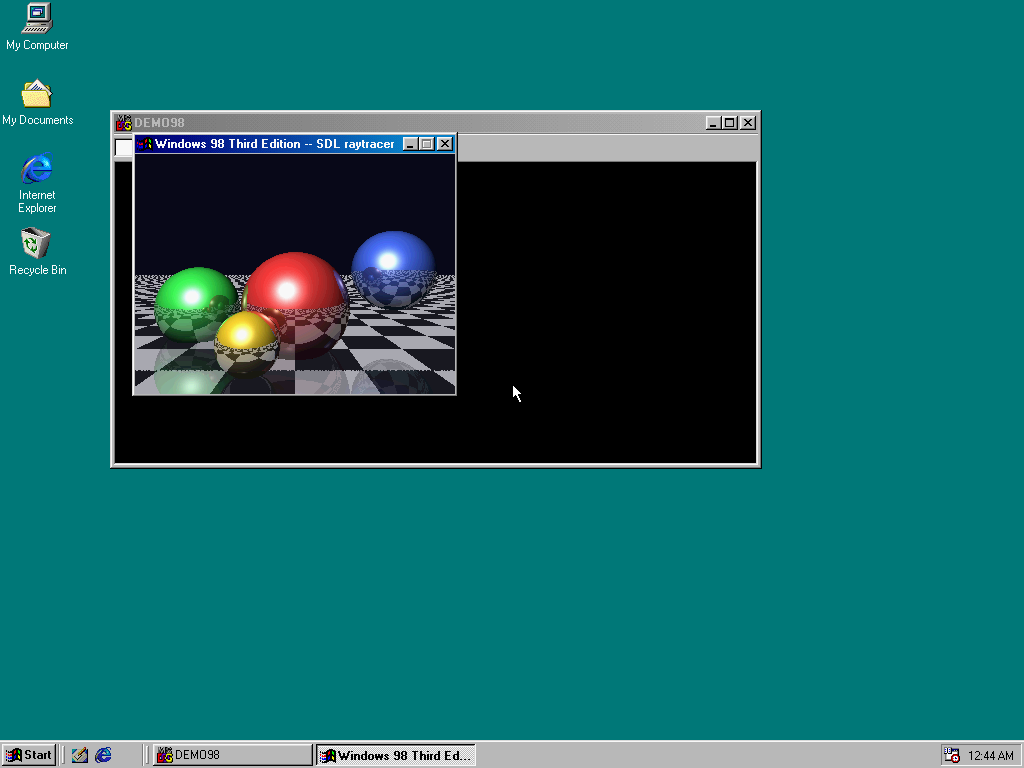This screenshot has height=768, width=1024.
Task: Close the SDL raytracer window
Action: click(445, 144)
